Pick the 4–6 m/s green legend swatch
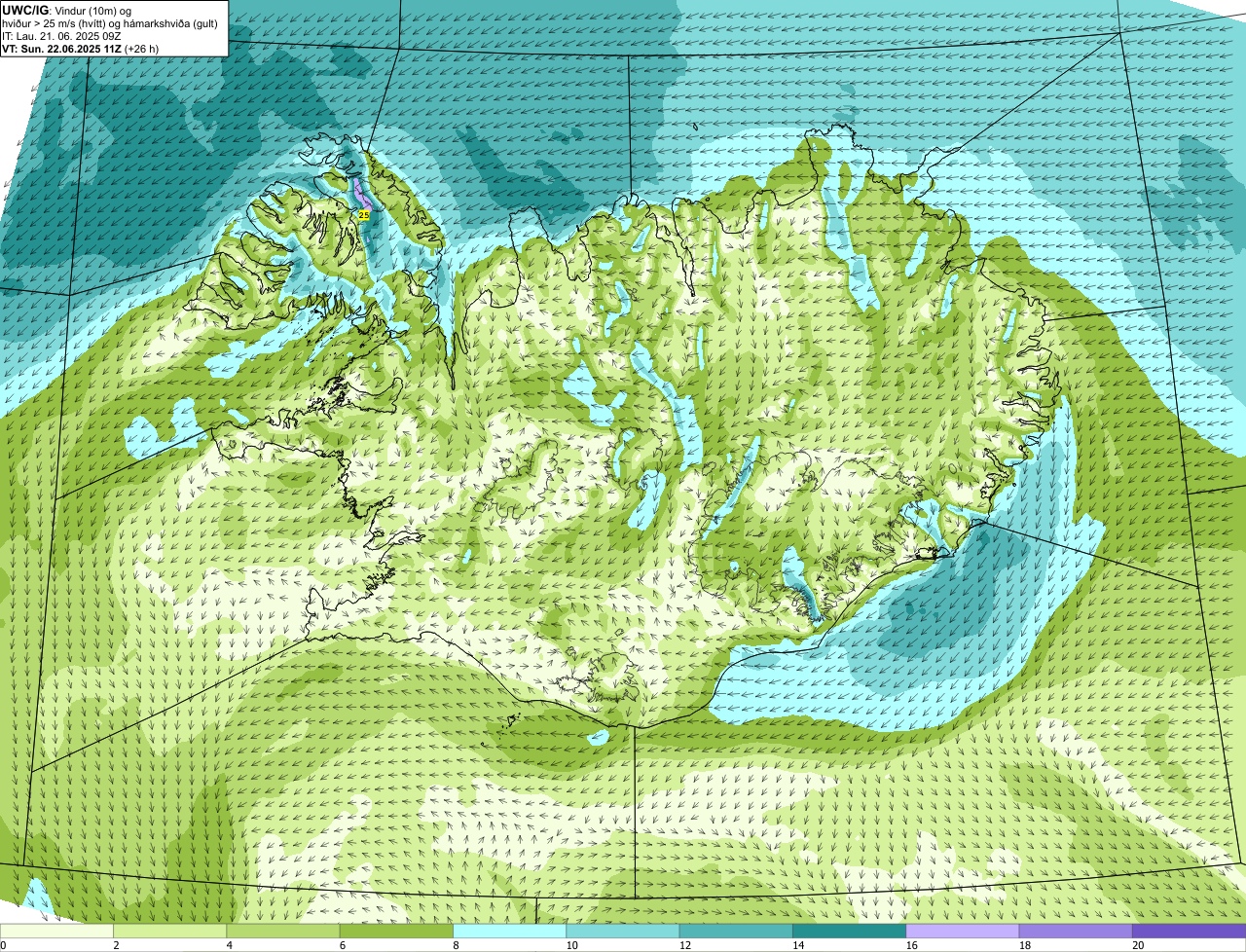The image size is (1246, 952). coord(283,931)
